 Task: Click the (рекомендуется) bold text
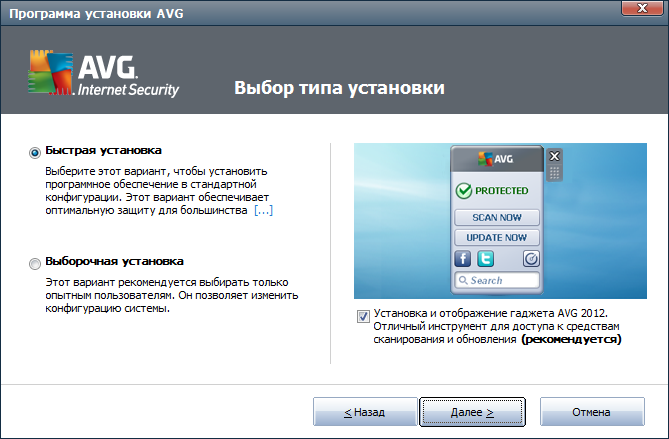(x=571, y=340)
